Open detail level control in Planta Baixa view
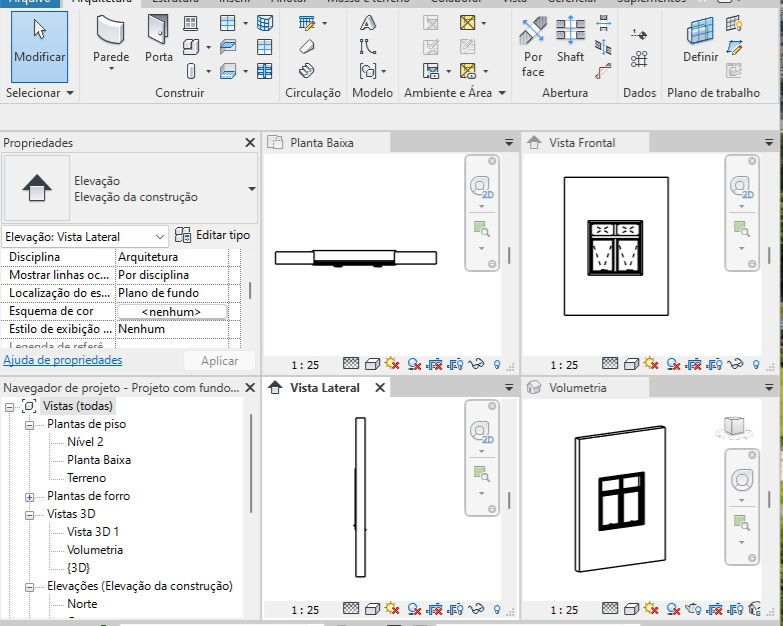783x626 pixels. 351,364
